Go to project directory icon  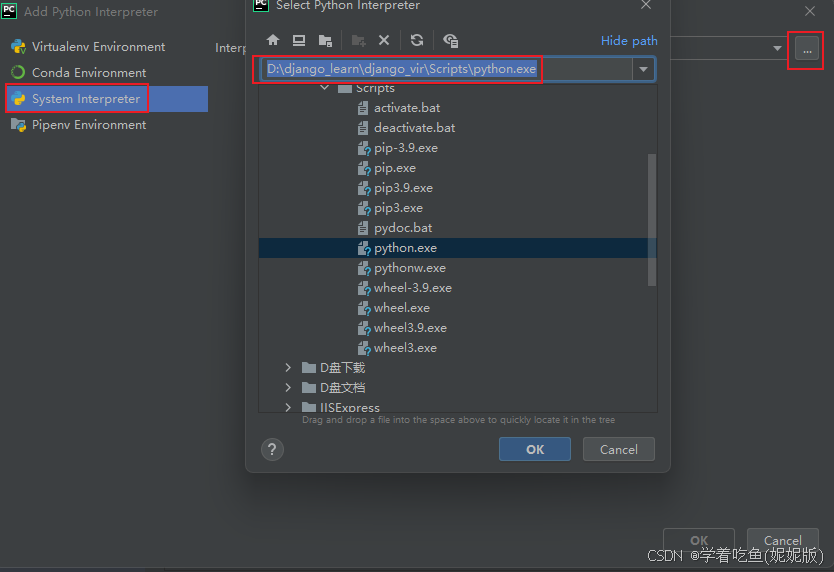(x=325, y=40)
